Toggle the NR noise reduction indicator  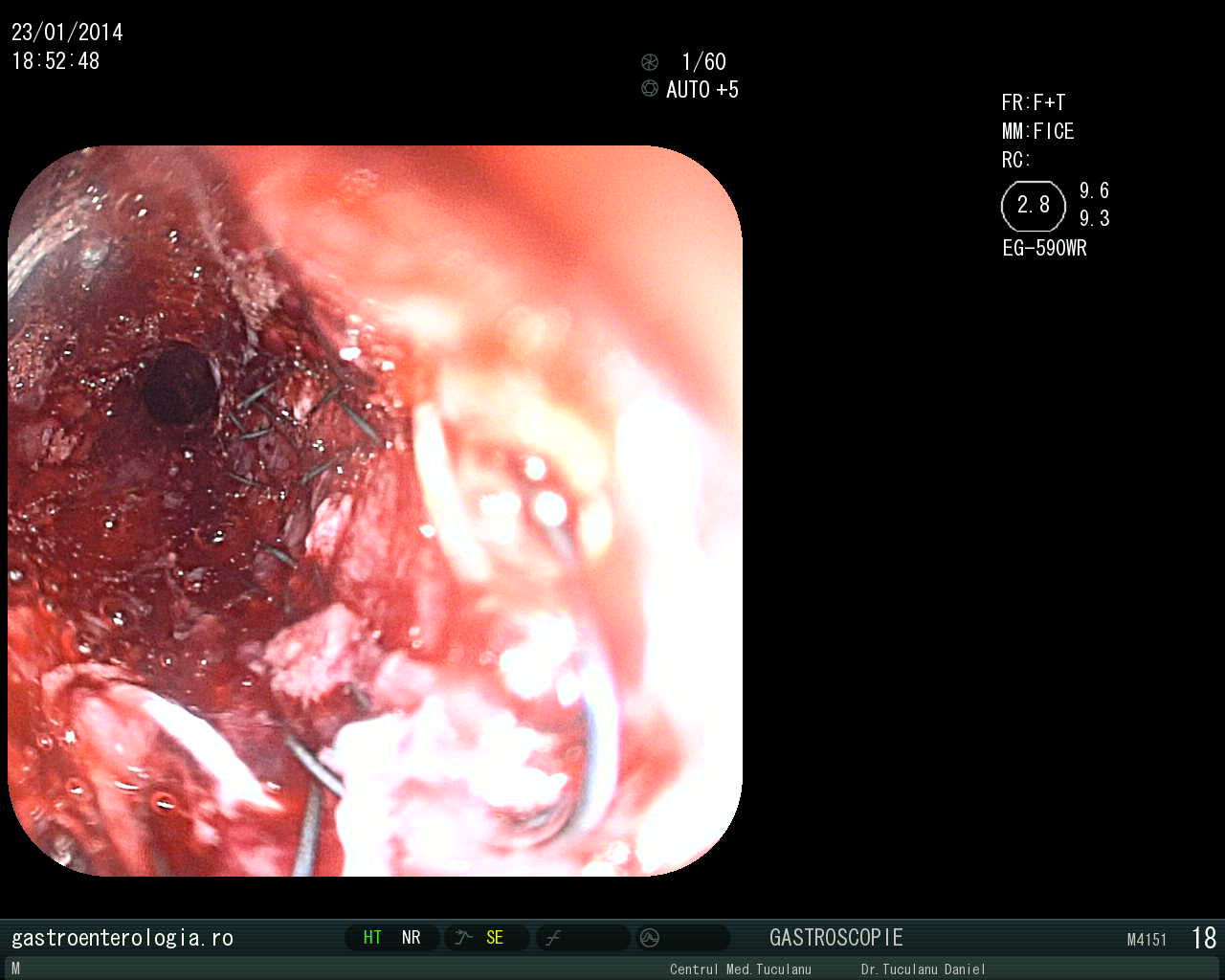pos(412,938)
